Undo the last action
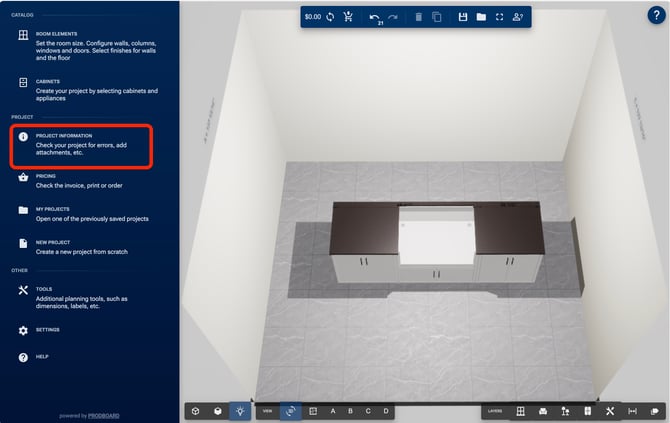 pyautogui.click(x=374, y=17)
